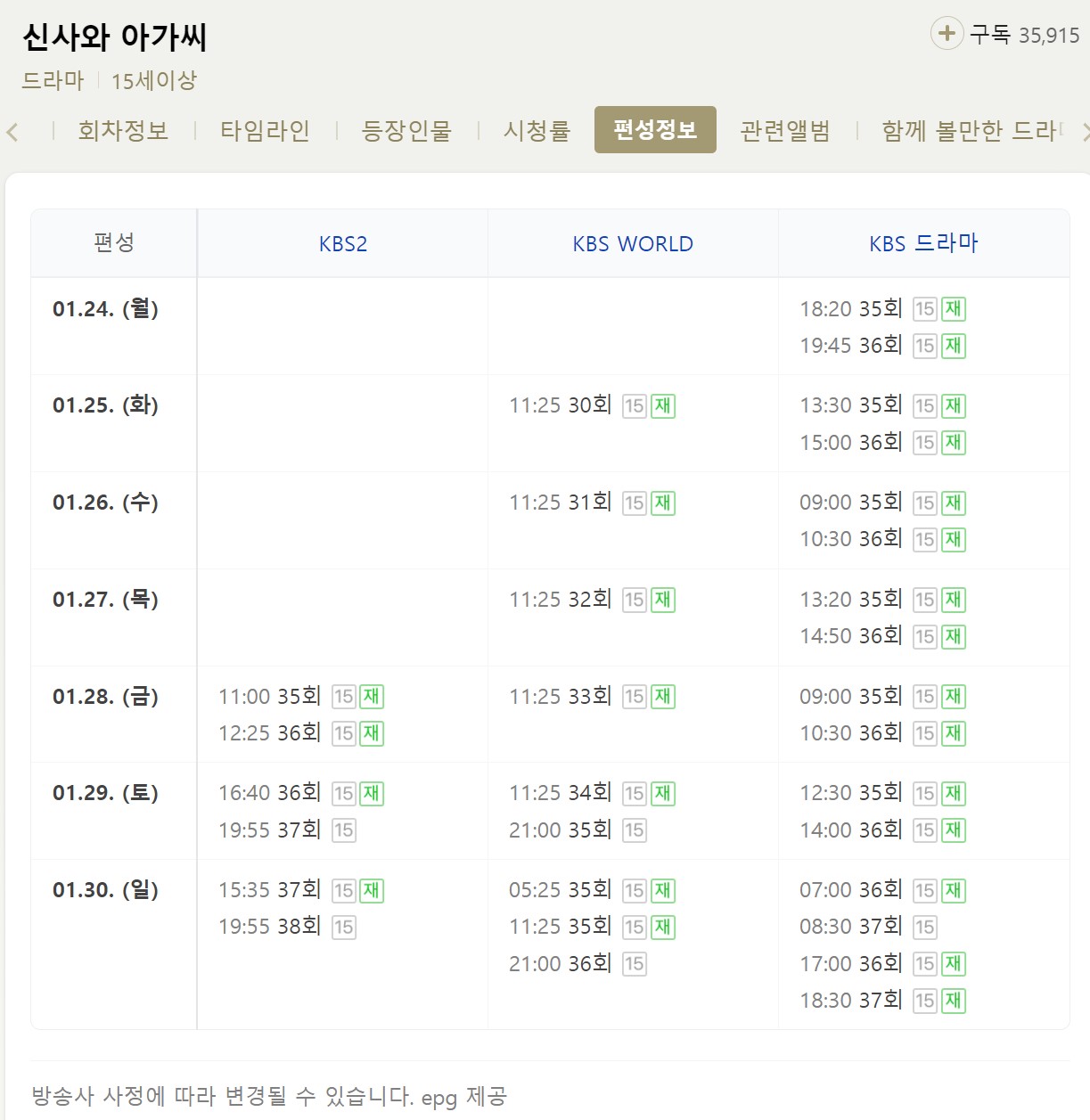Click 재 rerun badge beside 16:40 36회
This screenshot has height=1120, width=1090.
(372, 794)
